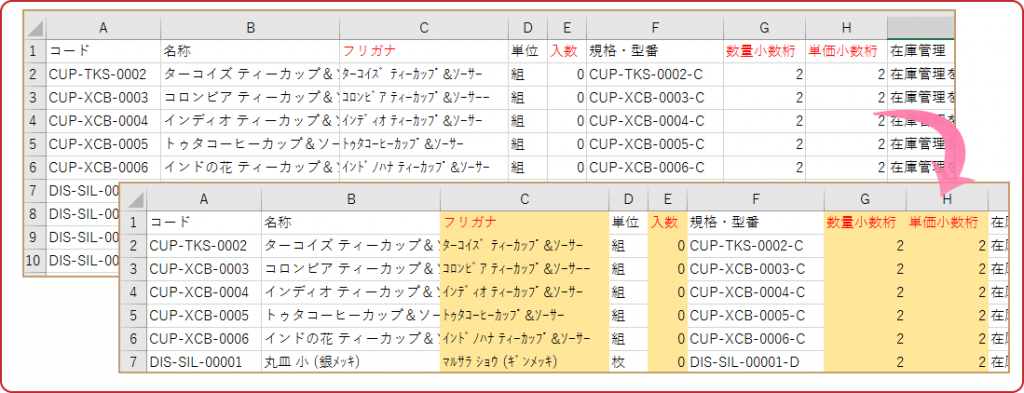Select the 名称 header cell in the lower sheet
The height and width of the screenshot is (393, 1024).
tap(351, 223)
